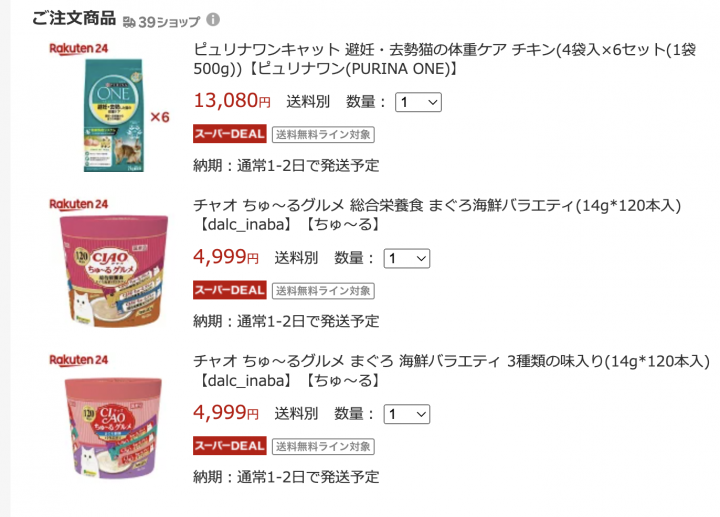Click the help icon beside 39ショップ
Screen dimensions: 720x517
click(x=213, y=20)
